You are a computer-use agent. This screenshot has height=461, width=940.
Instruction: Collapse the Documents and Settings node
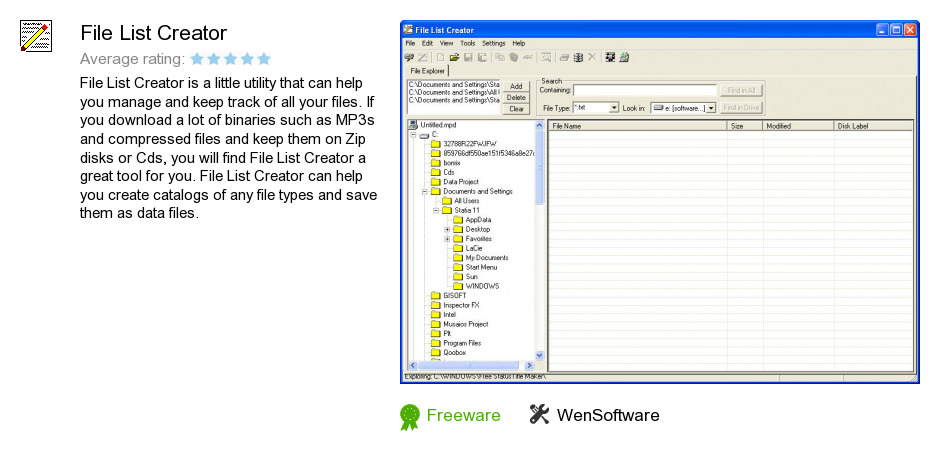[x=424, y=191]
